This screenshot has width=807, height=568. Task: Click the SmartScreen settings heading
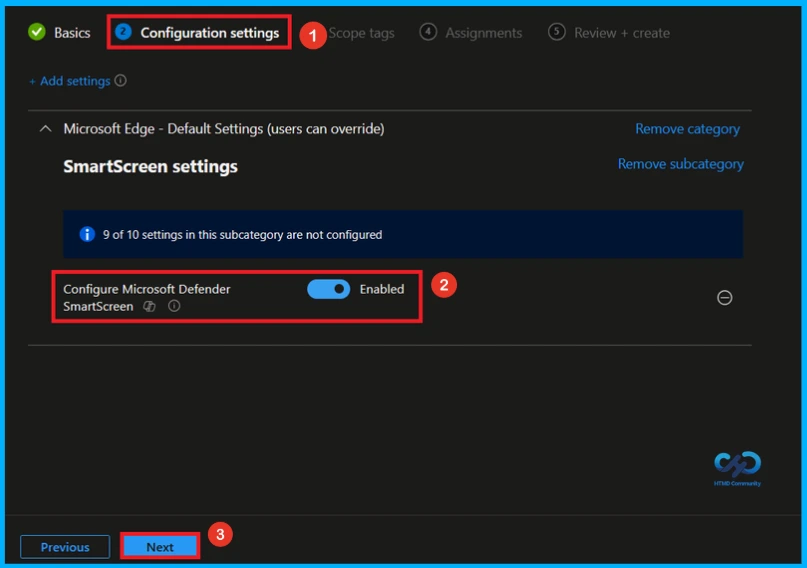click(x=150, y=166)
